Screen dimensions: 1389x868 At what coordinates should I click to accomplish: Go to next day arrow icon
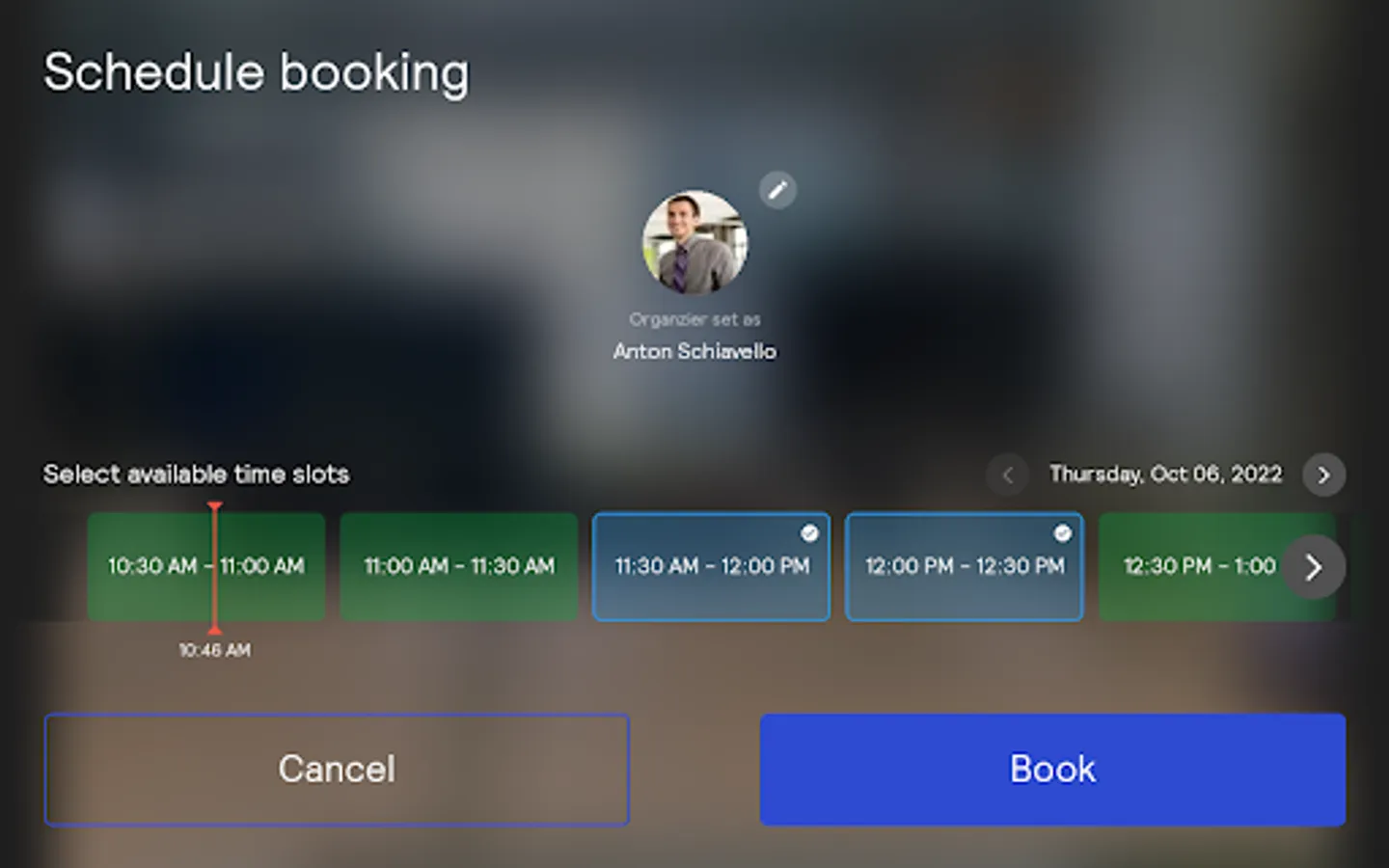coord(1323,475)
